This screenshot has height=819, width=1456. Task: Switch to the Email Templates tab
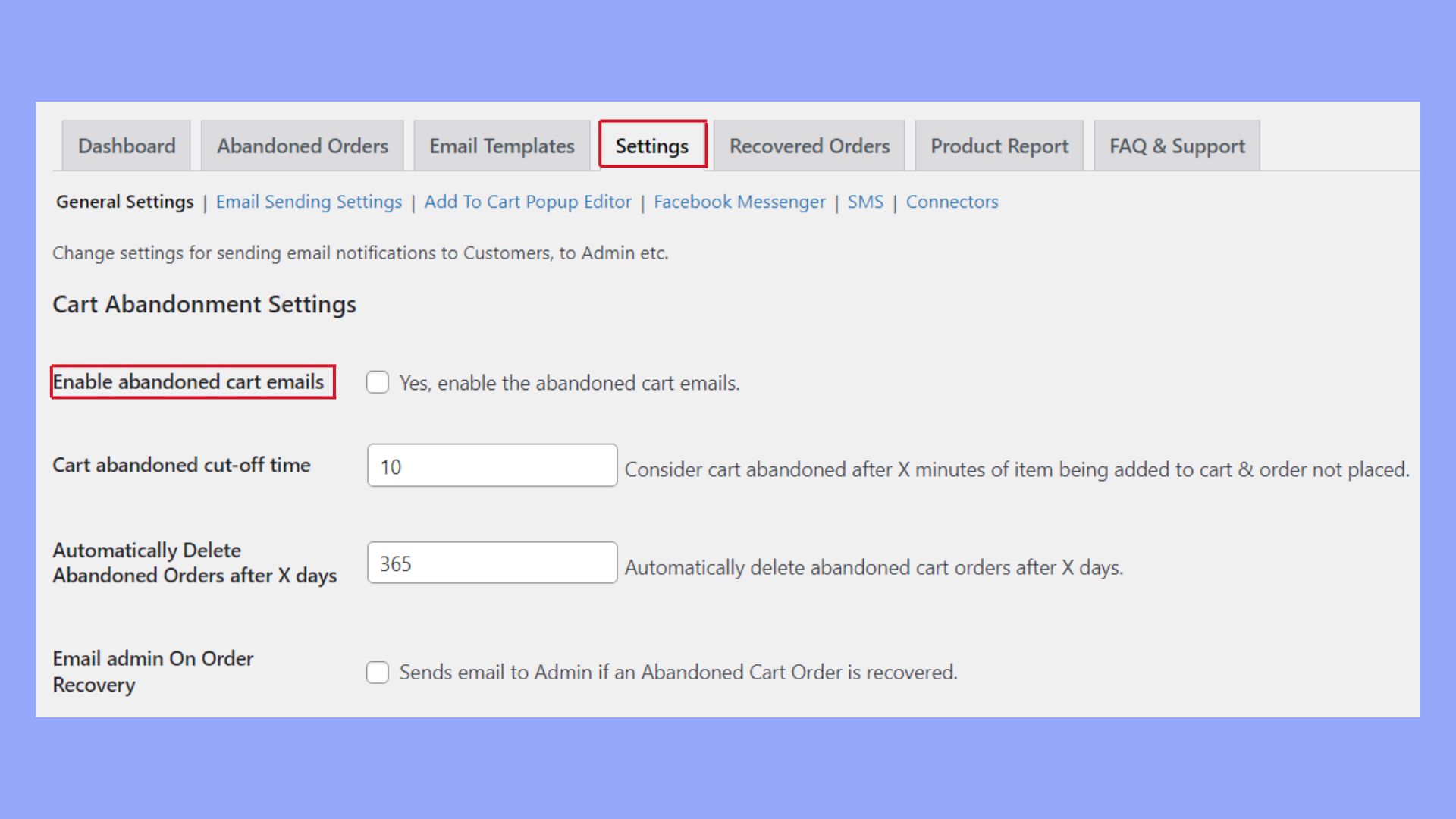tap(501, 146)
